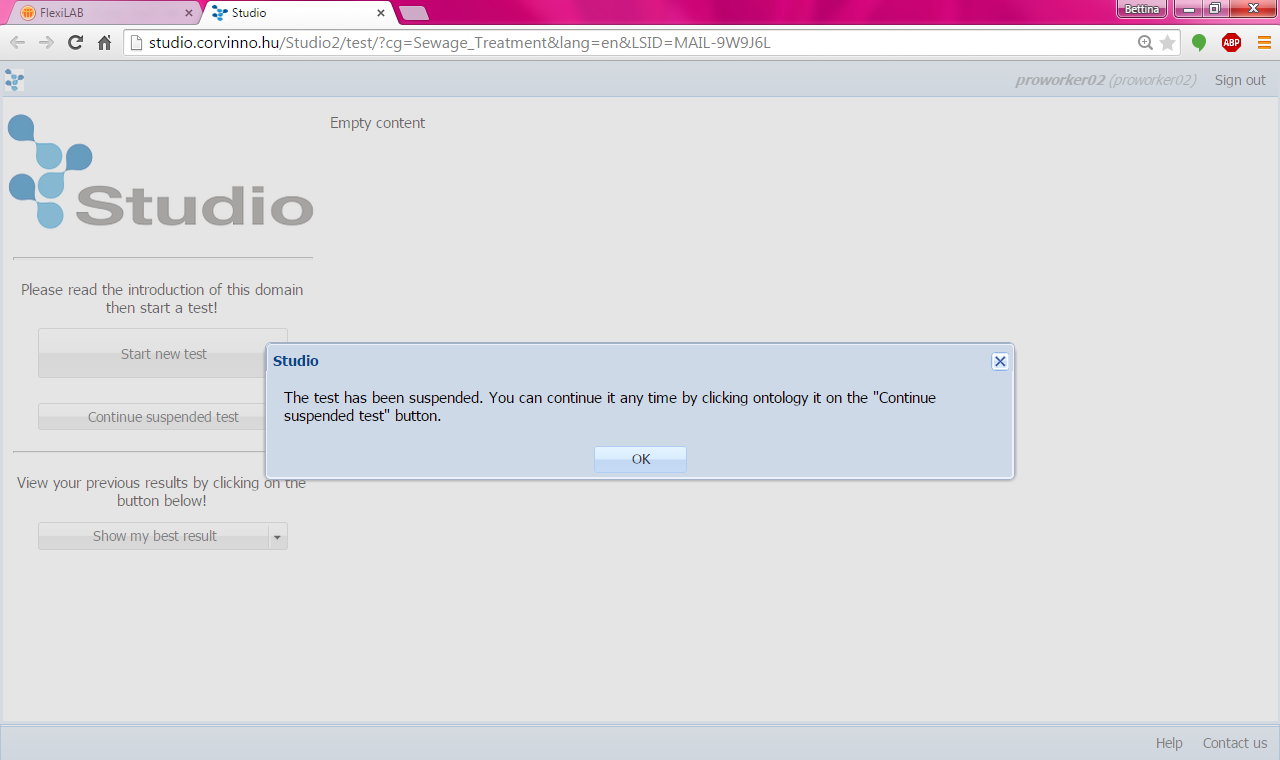Go back to previous page
Image resolution: width=1280 pixels, height=760 pixels.
point(17,42)
